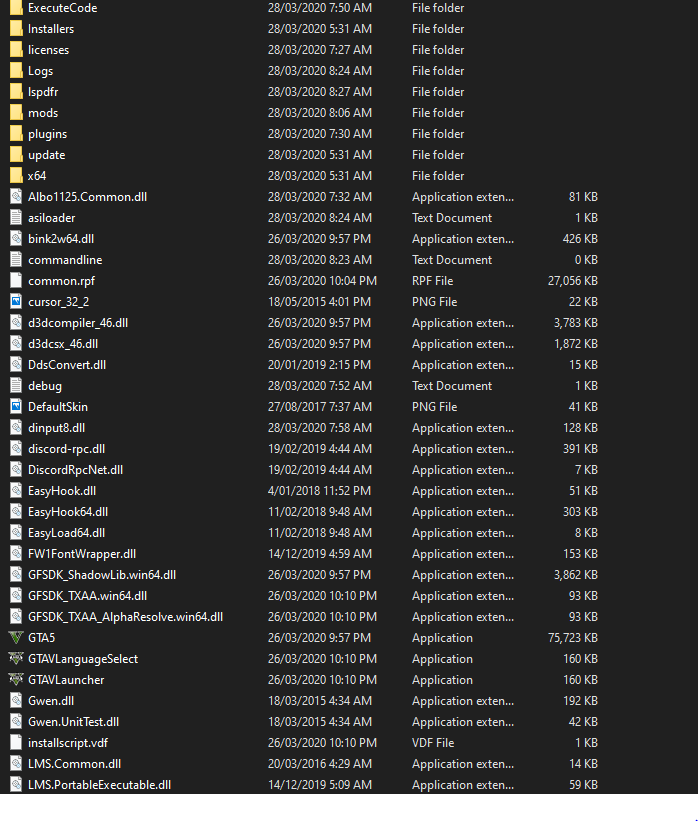Click the VDF File type cell

pos(433,742)
